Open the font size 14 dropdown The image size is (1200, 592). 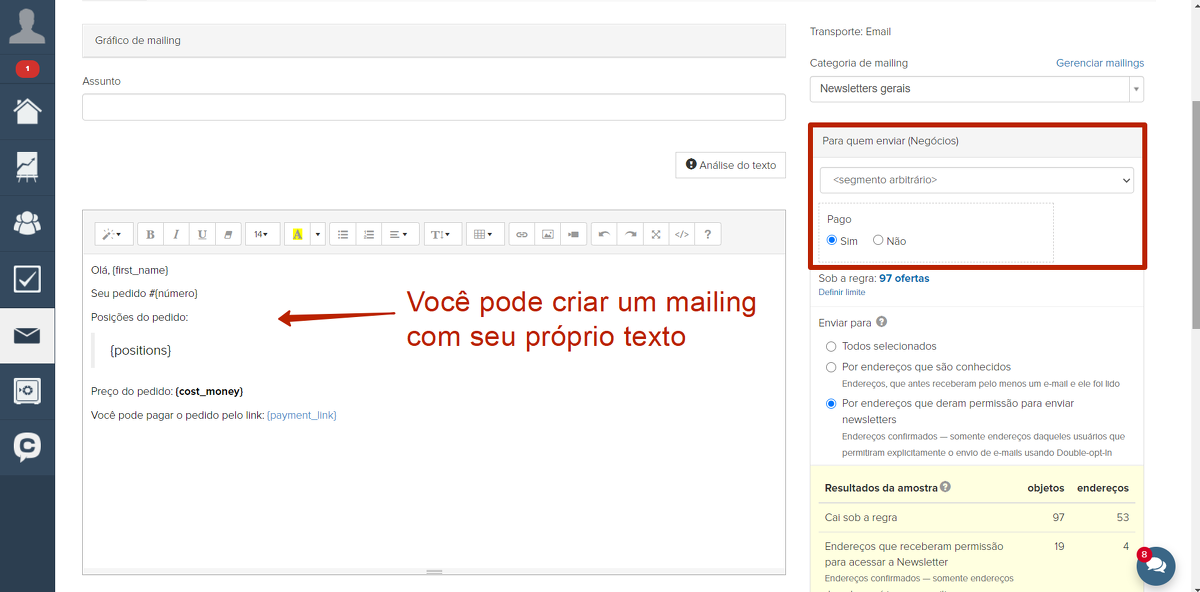coord(261,234)
